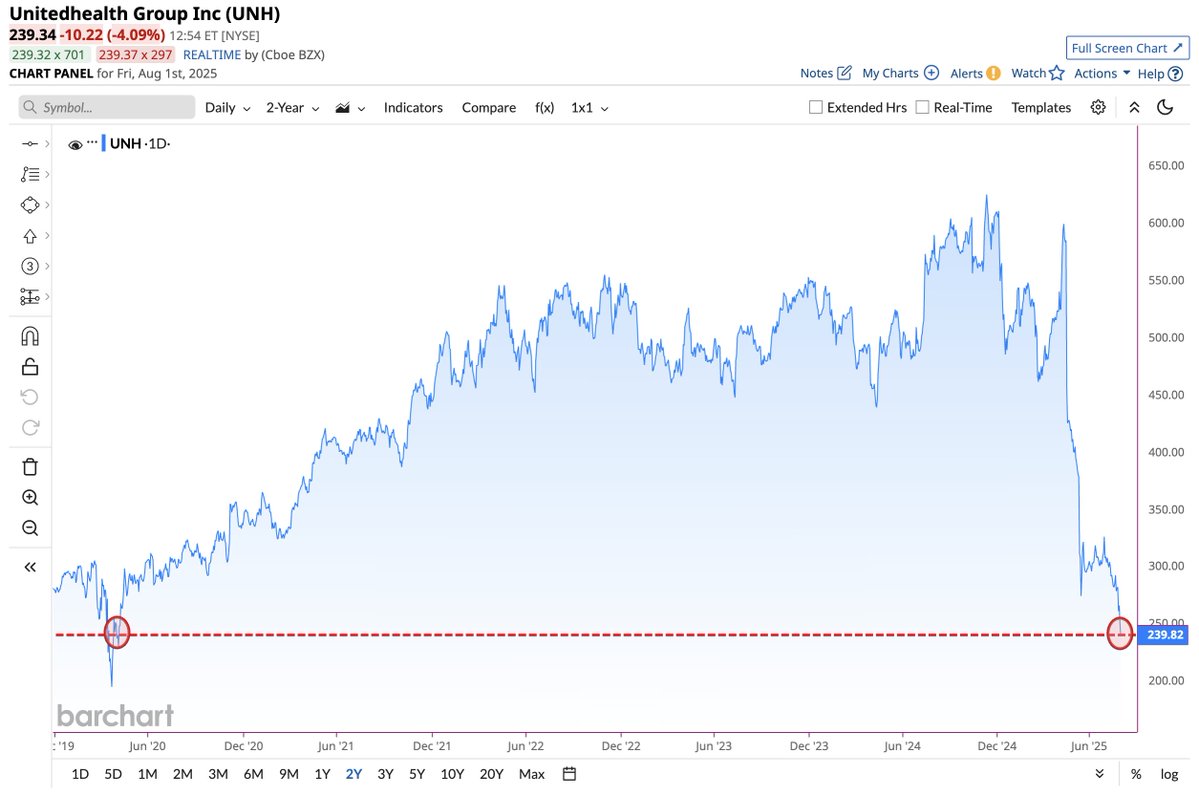
Task: Click the 239.82 price label on axis
Action: click(x=1165, y=635)
